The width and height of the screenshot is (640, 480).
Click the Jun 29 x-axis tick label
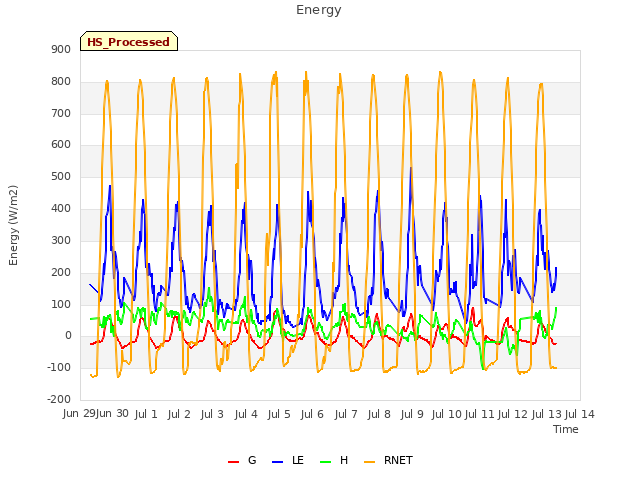(x=79, y=414)
